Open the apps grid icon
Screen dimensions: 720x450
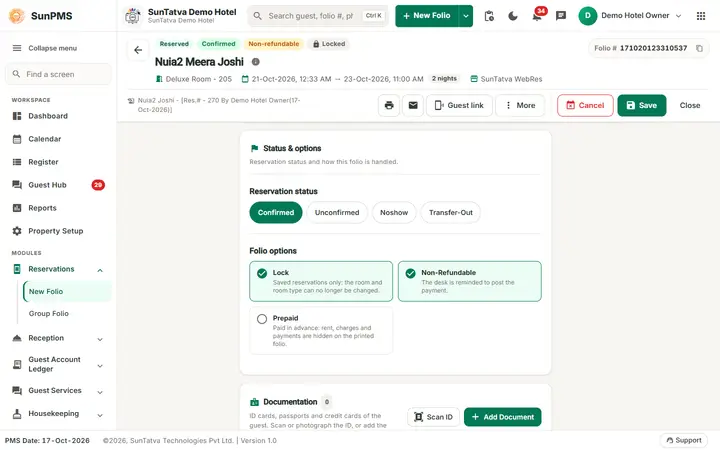pos(701,16)
